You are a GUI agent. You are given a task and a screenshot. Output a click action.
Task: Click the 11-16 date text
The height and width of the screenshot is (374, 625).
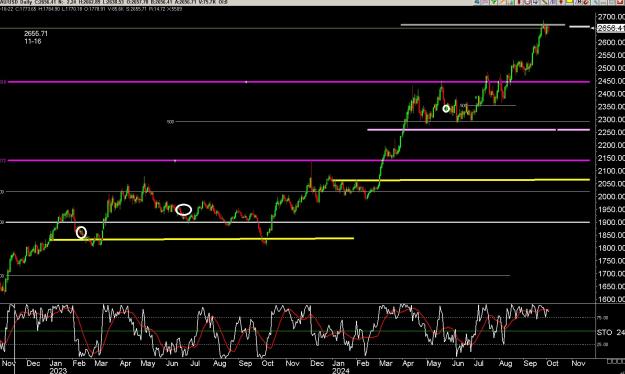pyautogui.click(x=33, y=41)
